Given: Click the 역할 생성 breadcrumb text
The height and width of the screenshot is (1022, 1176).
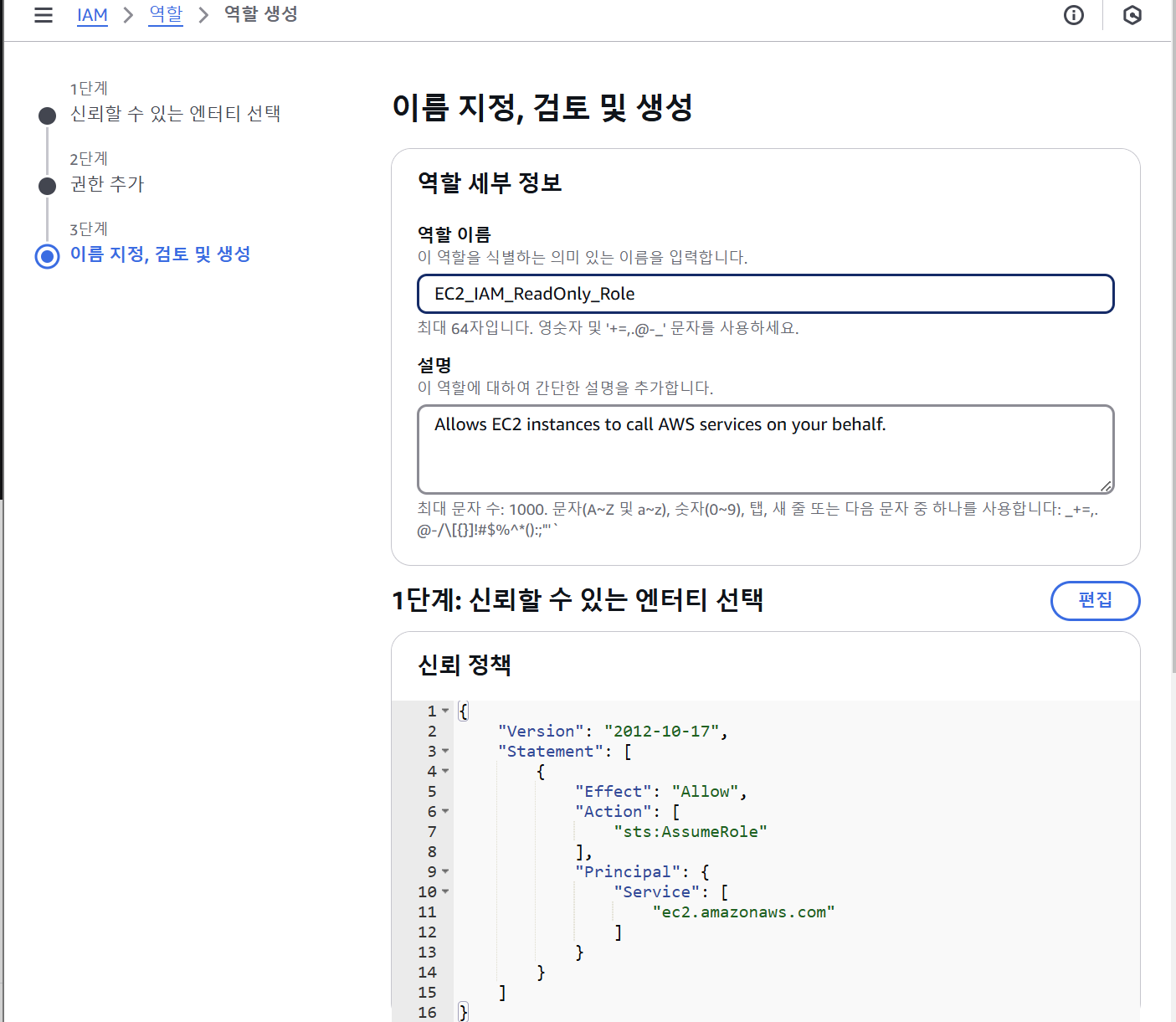Looking at the screenshot, I should pos(261,14).
